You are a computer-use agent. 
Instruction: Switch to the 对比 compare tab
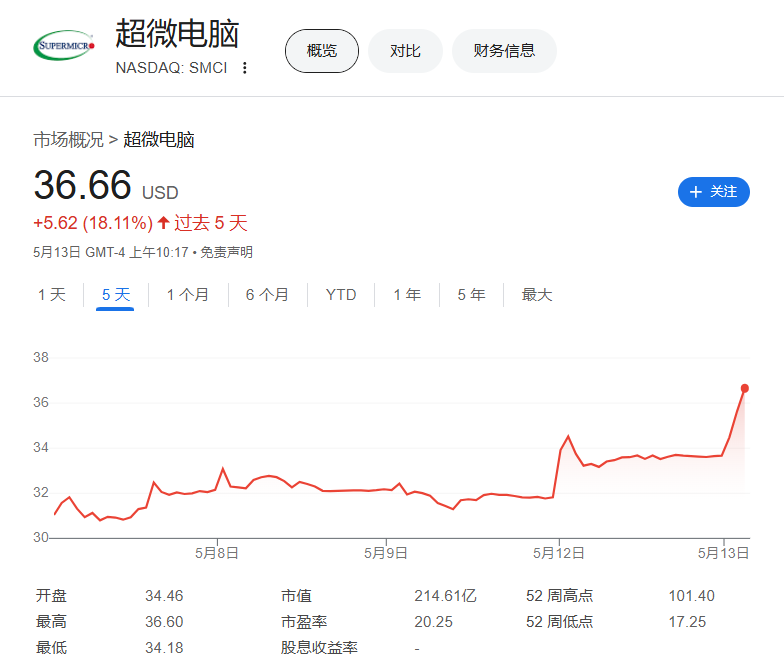point(405,51)
